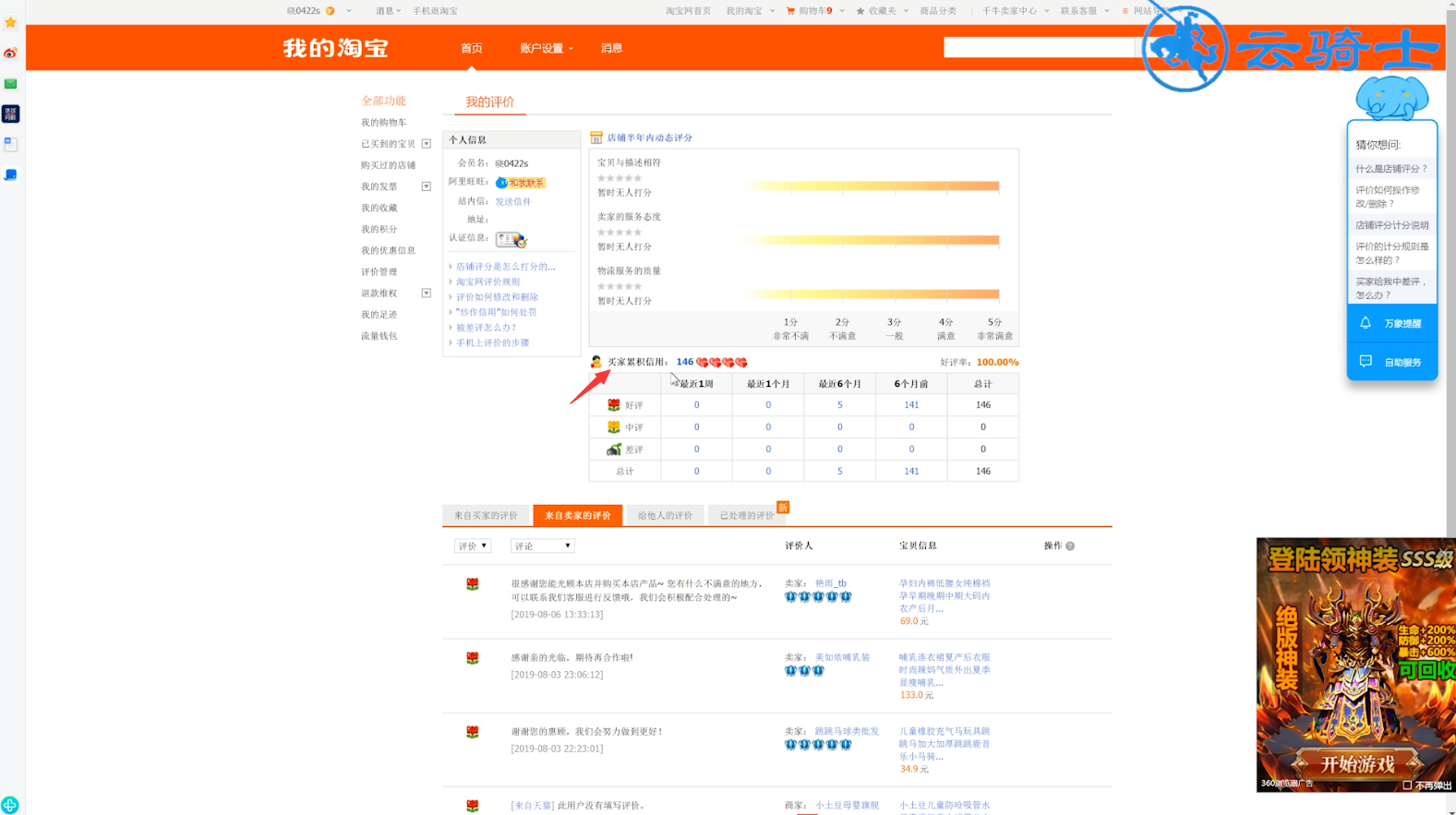Open the green mail icon in browser sidebar
Viewport: 1456px width, 815px height.
(11, 83)
